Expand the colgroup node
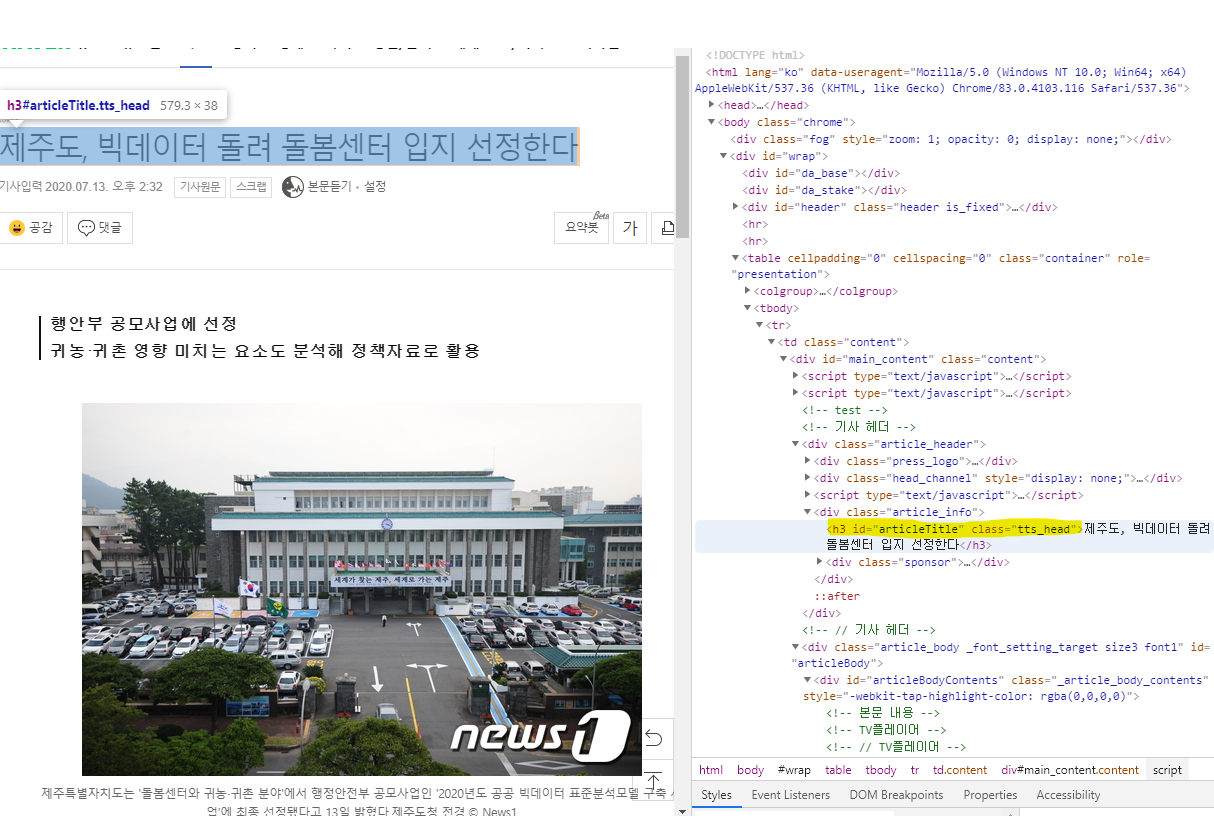 747,292
